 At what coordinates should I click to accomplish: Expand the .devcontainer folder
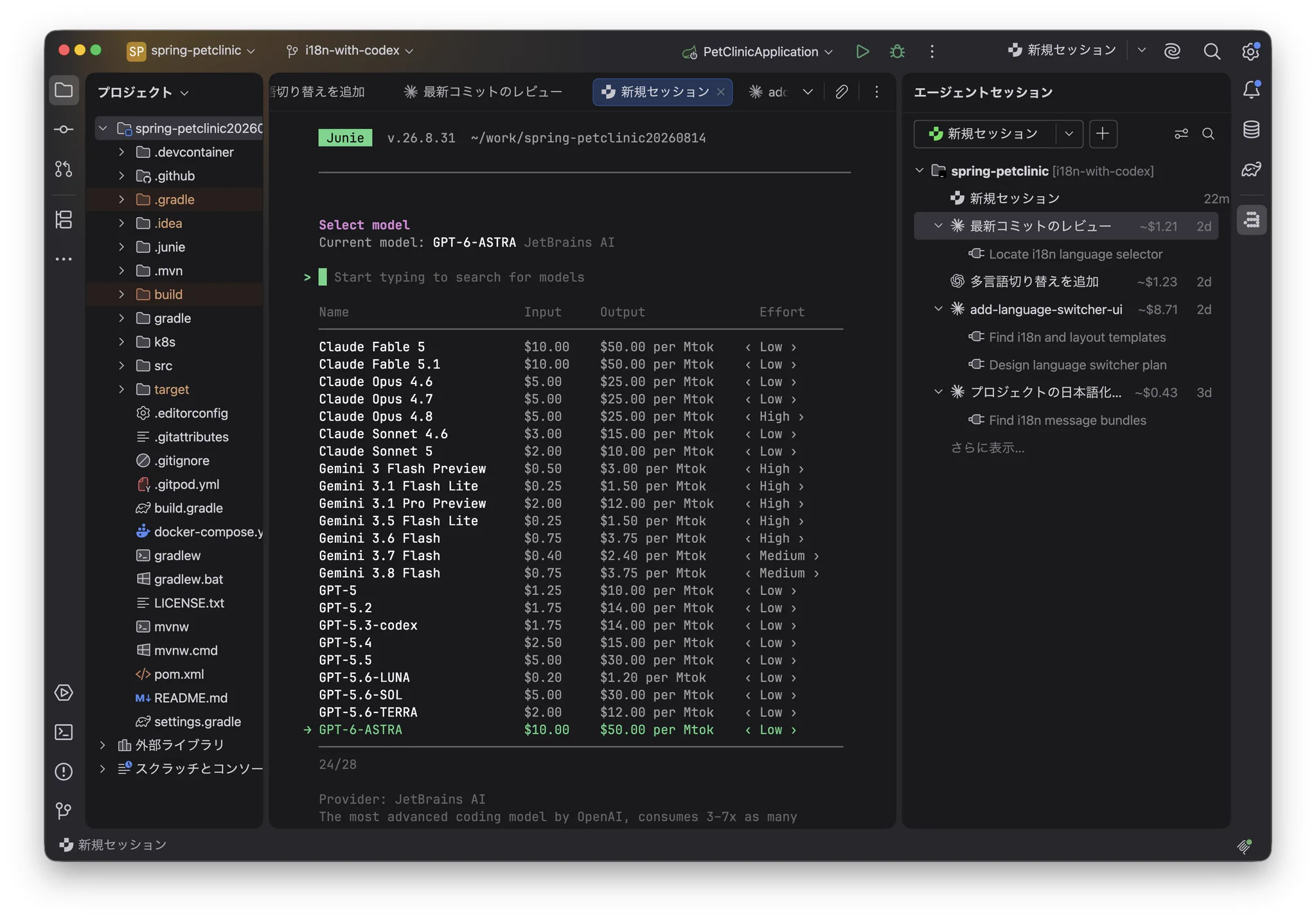click(x=121, y=152)
